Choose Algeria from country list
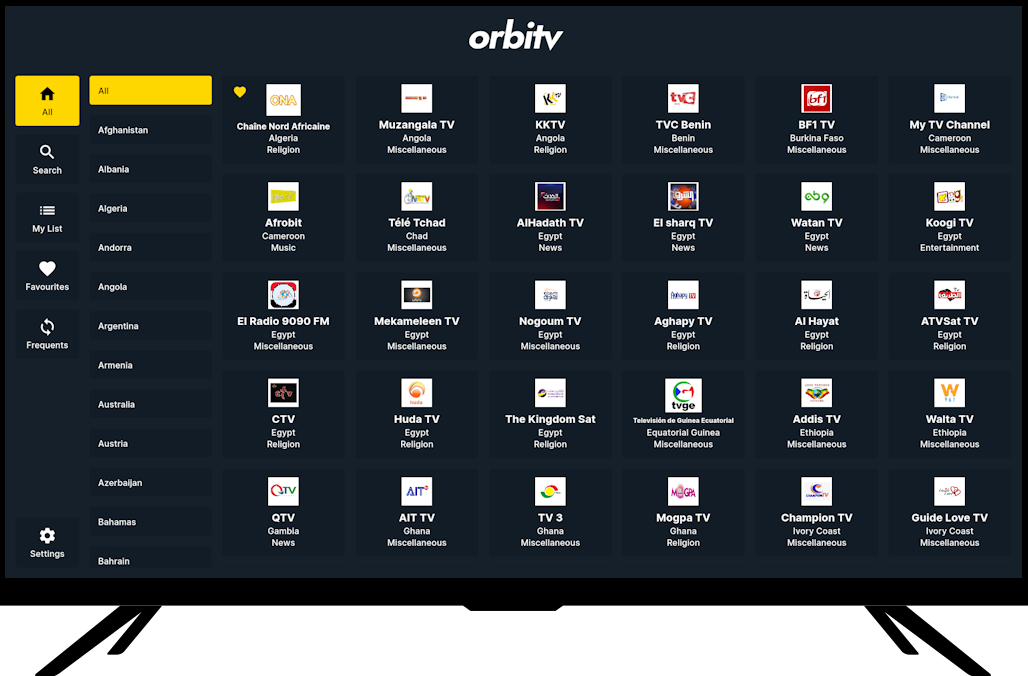 point(150,208)
